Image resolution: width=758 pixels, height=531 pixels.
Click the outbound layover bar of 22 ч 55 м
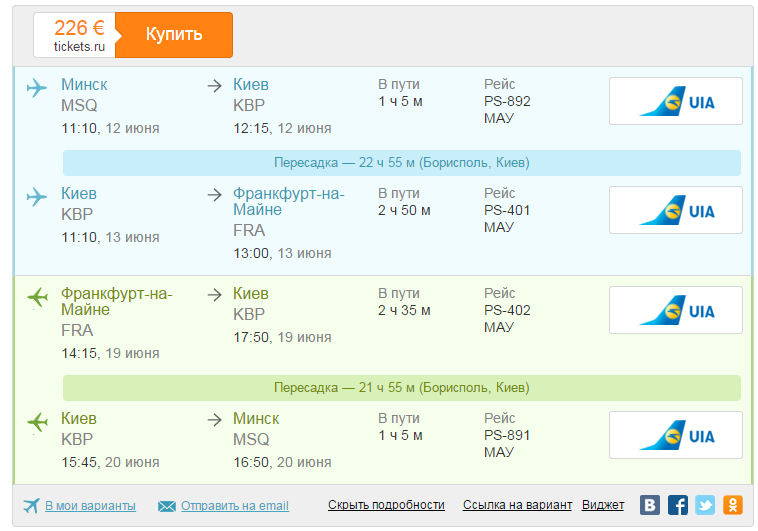click(401, 163)
